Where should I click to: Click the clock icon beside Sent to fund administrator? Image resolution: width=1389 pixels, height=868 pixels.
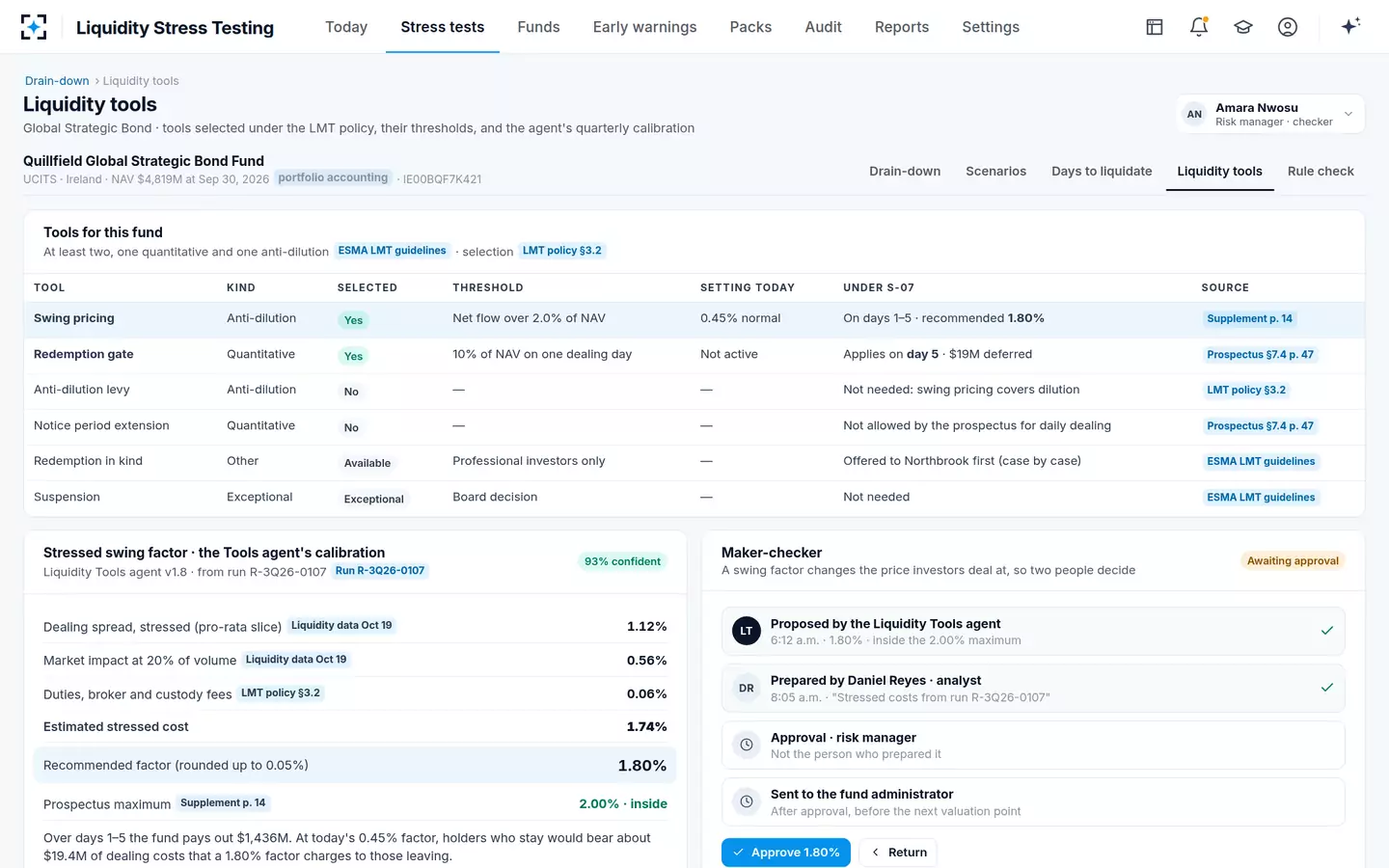coord(747,801)
